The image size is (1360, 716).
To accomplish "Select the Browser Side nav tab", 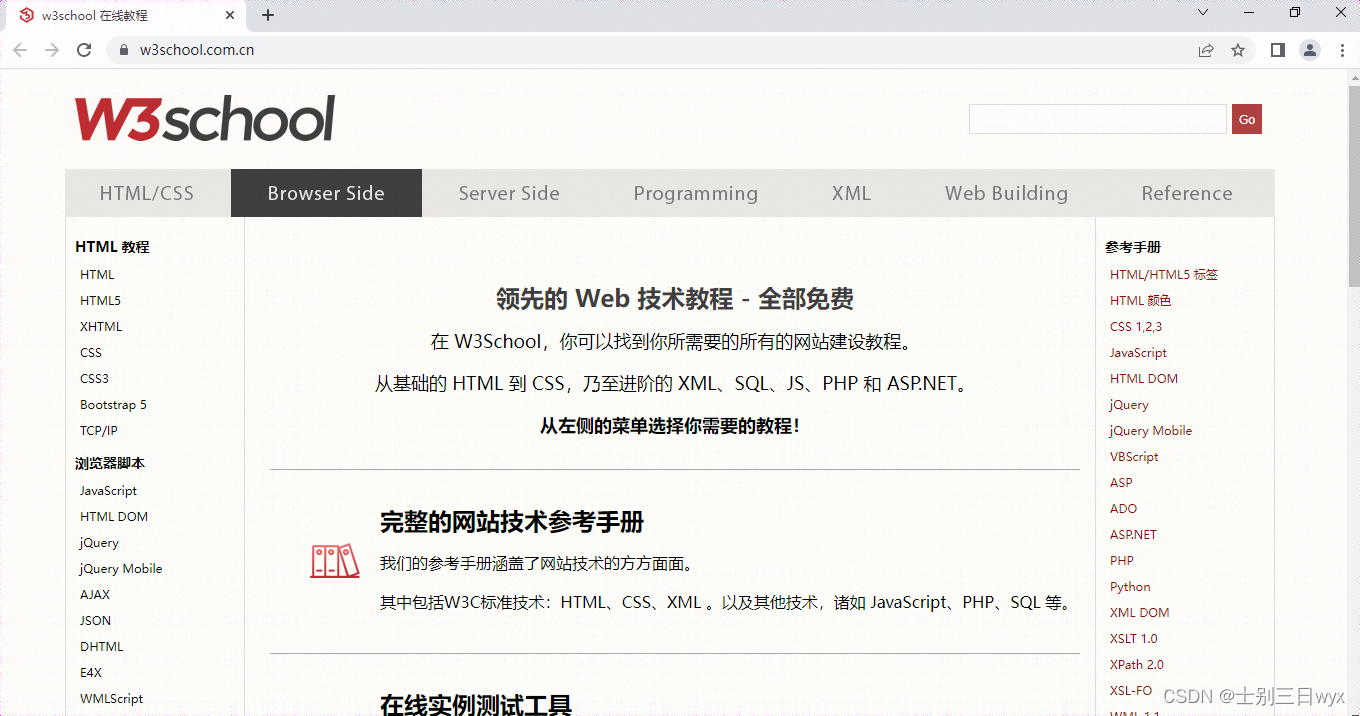I will [326, 193].
